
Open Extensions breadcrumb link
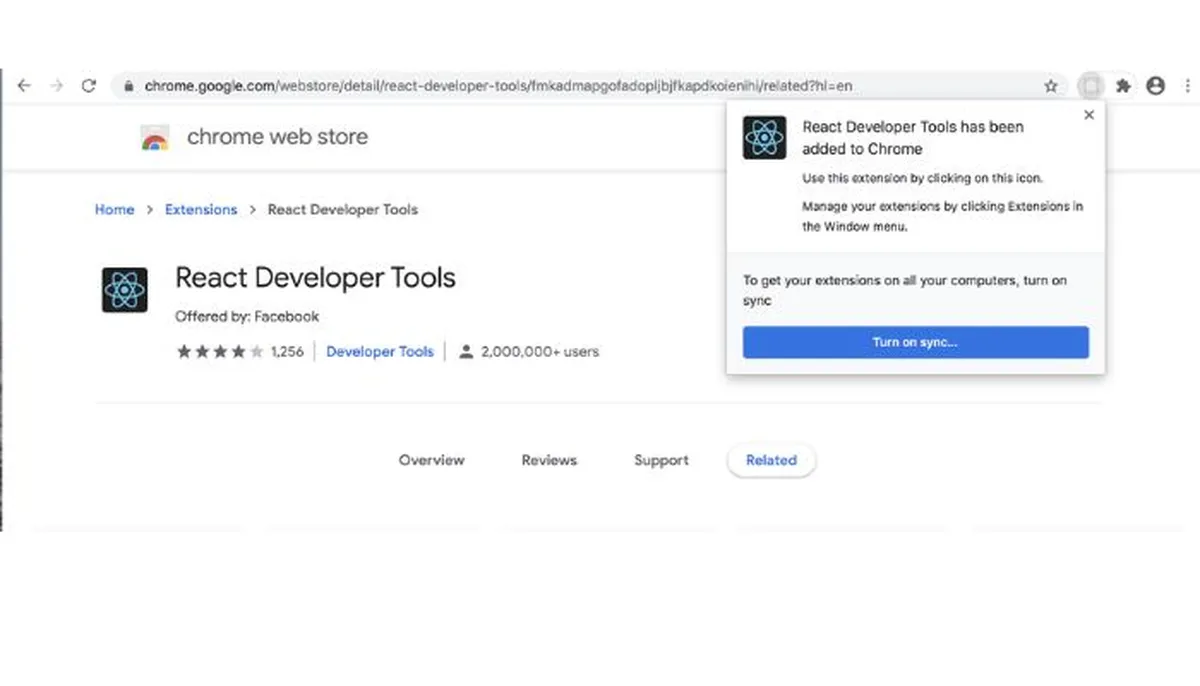coord(201,210)
